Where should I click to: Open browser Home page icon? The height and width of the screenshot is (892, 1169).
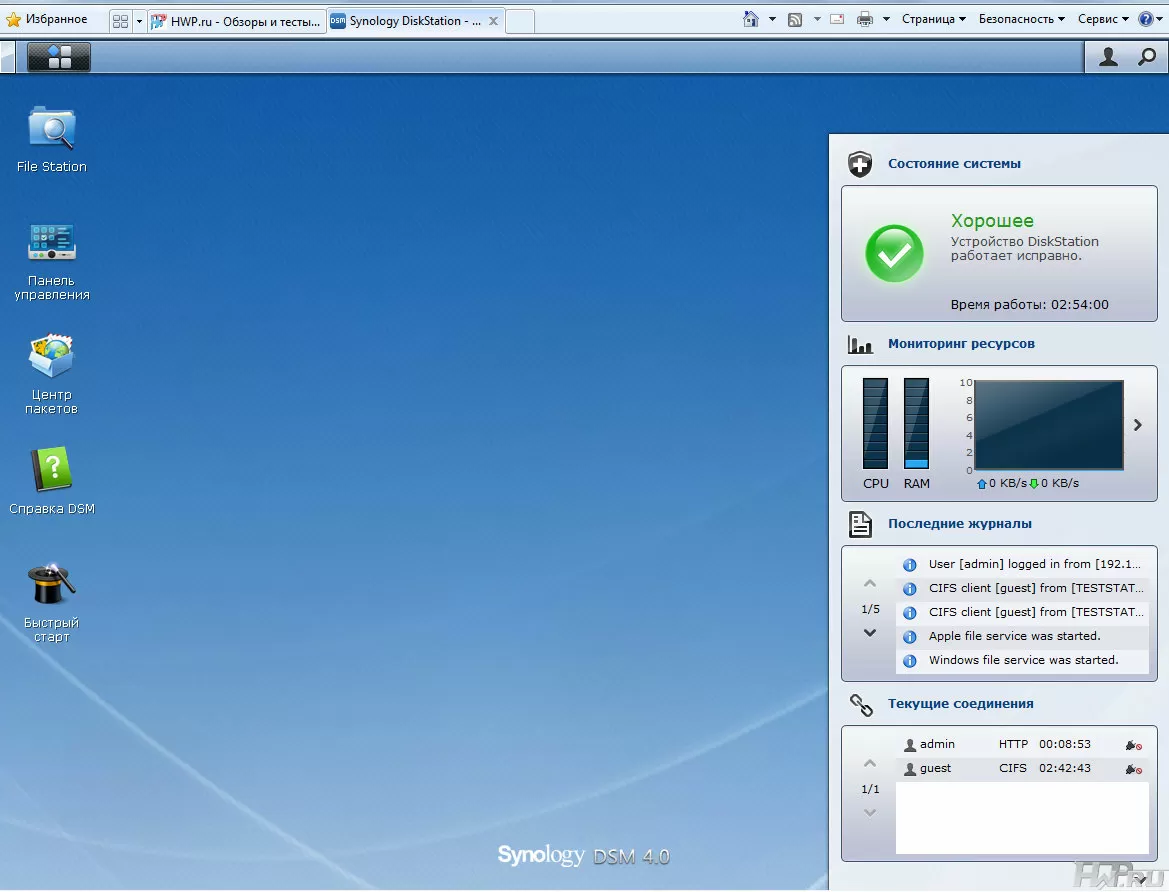click(x=751, y=19)
